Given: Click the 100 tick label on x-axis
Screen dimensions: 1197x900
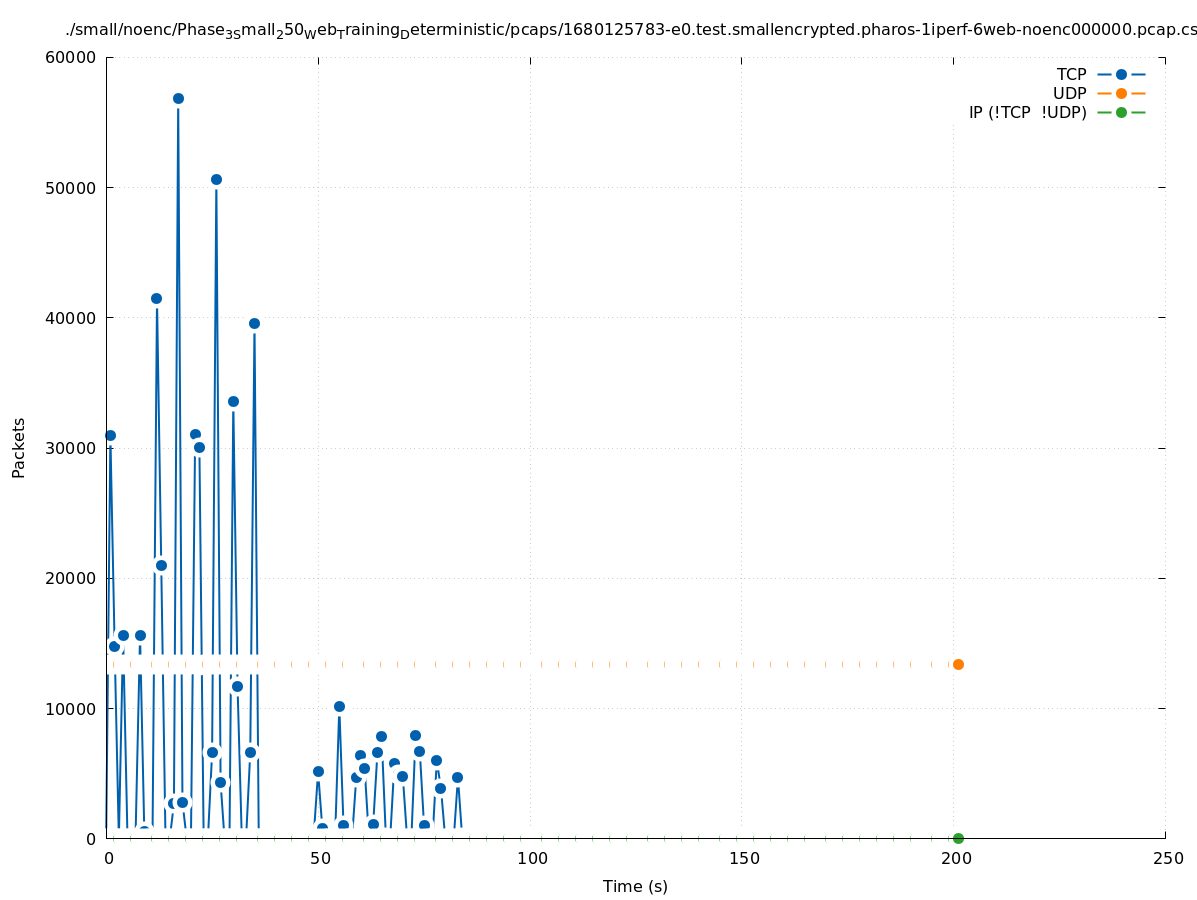Looking at the screenshot, I should (x=531, y=859).
